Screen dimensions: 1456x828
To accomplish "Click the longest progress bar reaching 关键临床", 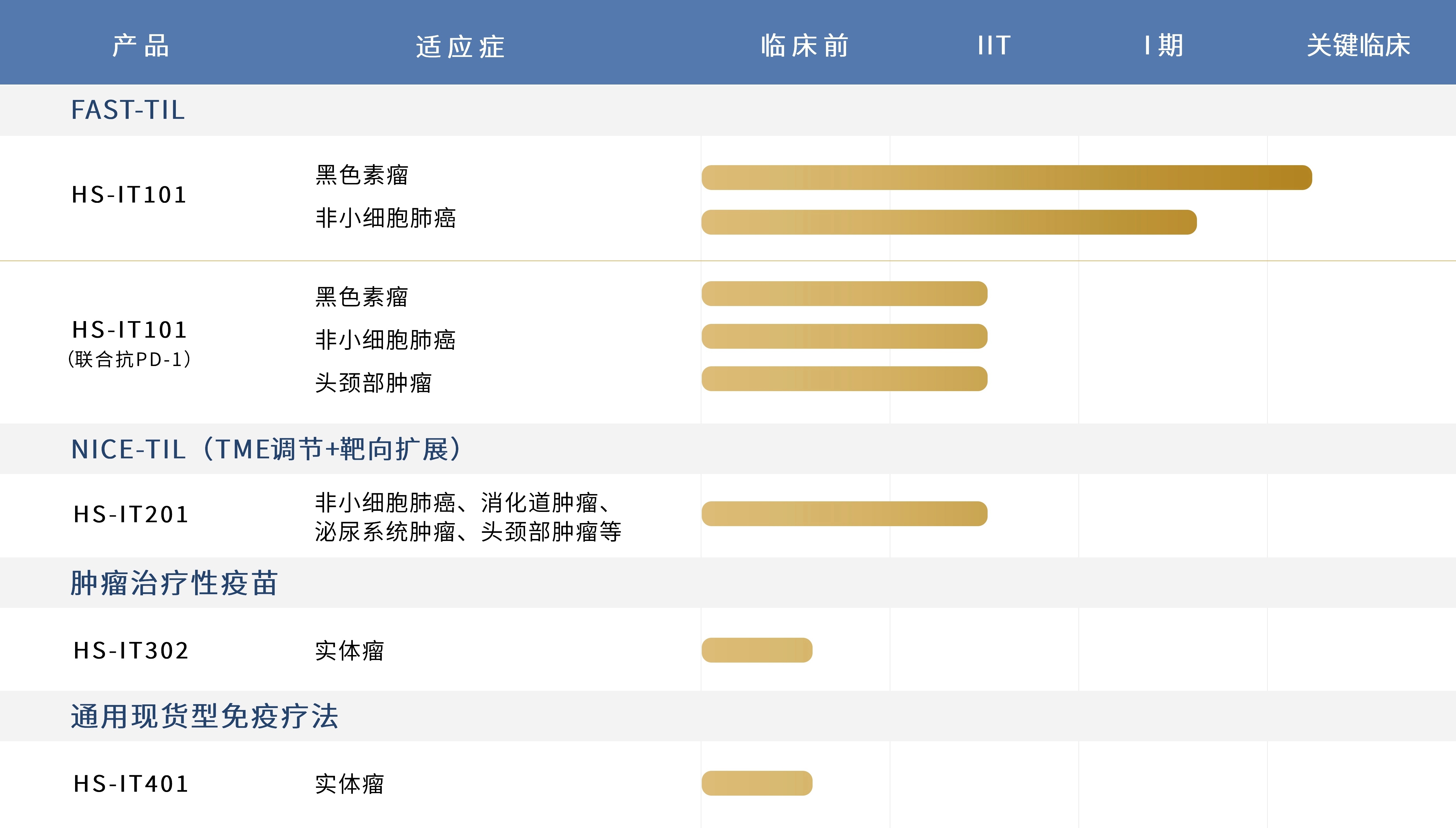I will coord(1006,177).
